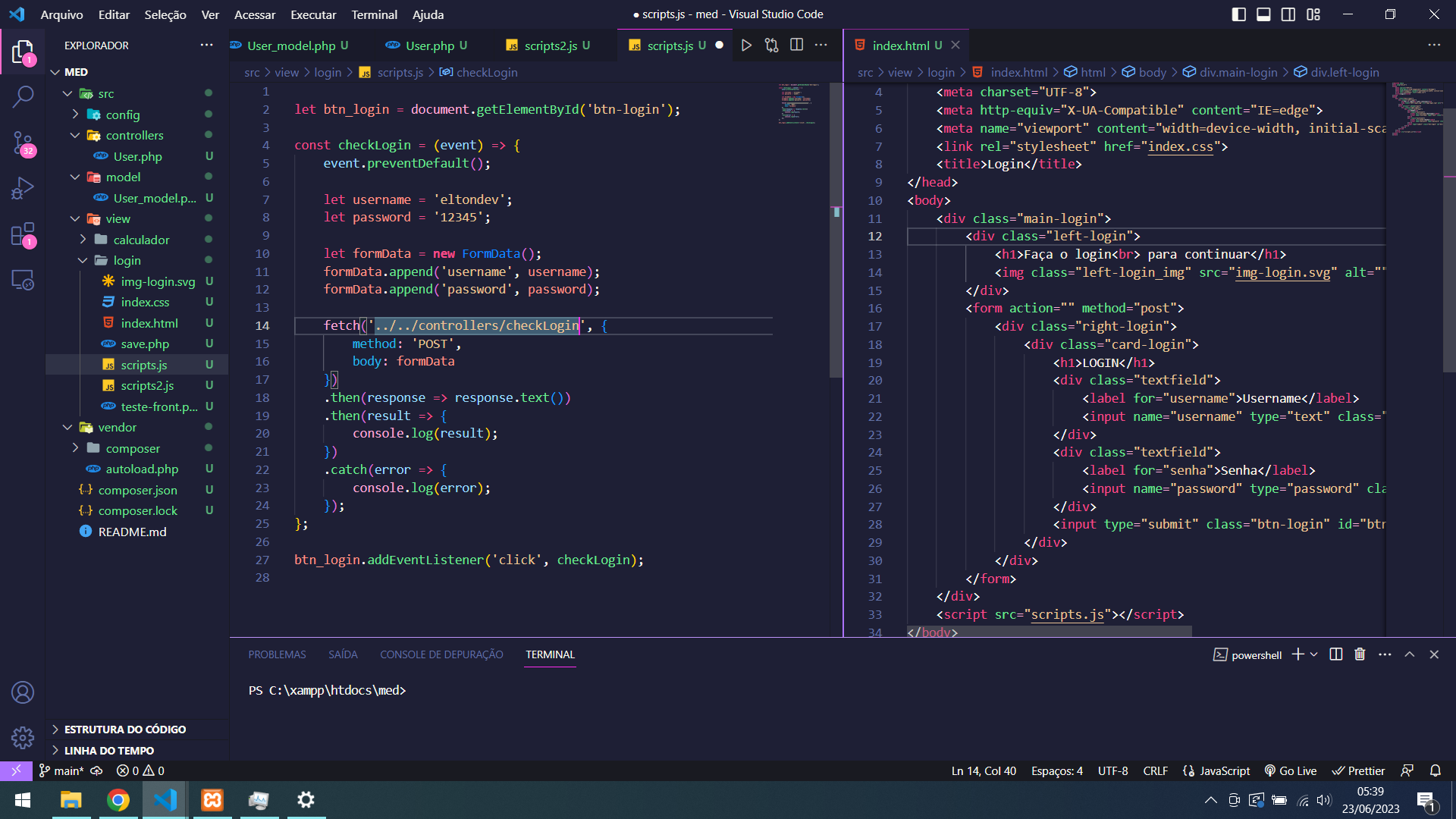Screen dimensions: 1456x819
Task: Open notifications bell in status bar
Action: click(1436, 770)
